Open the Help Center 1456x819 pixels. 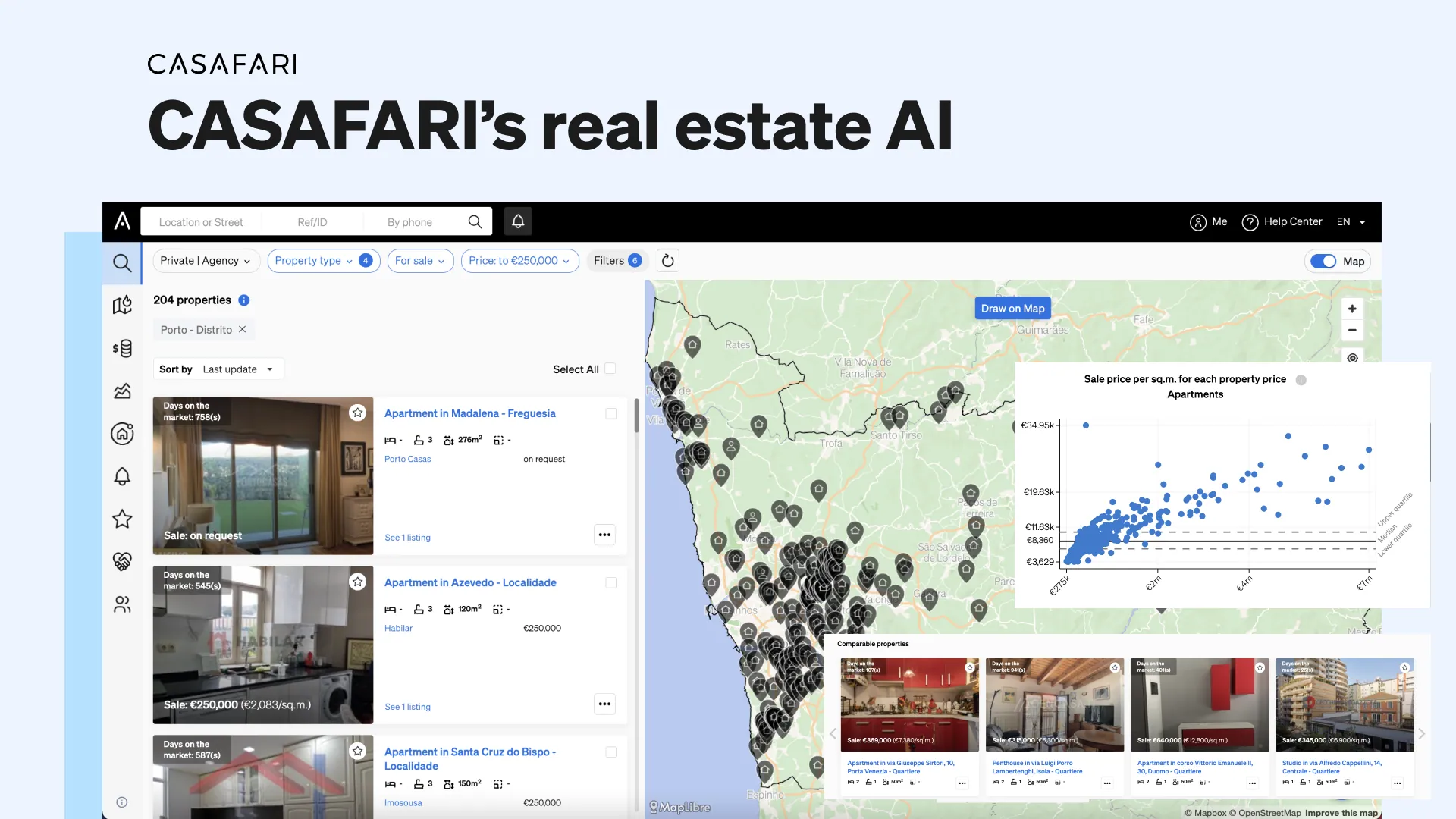1282,221
